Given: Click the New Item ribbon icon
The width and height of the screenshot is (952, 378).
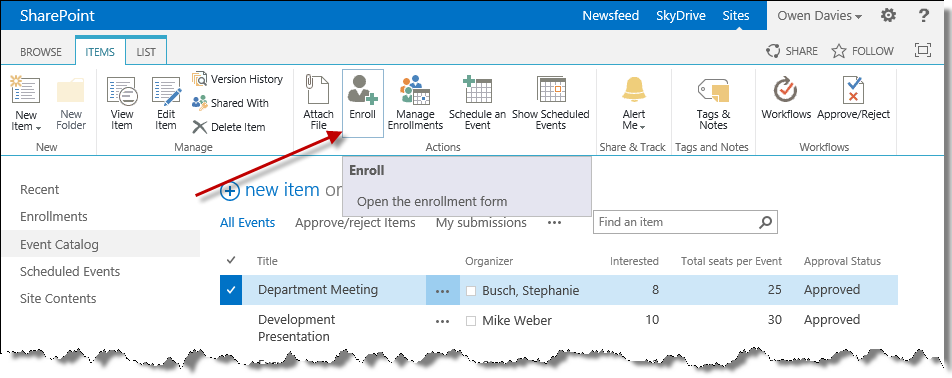Looking at the screenshot, I should [26, 91].
